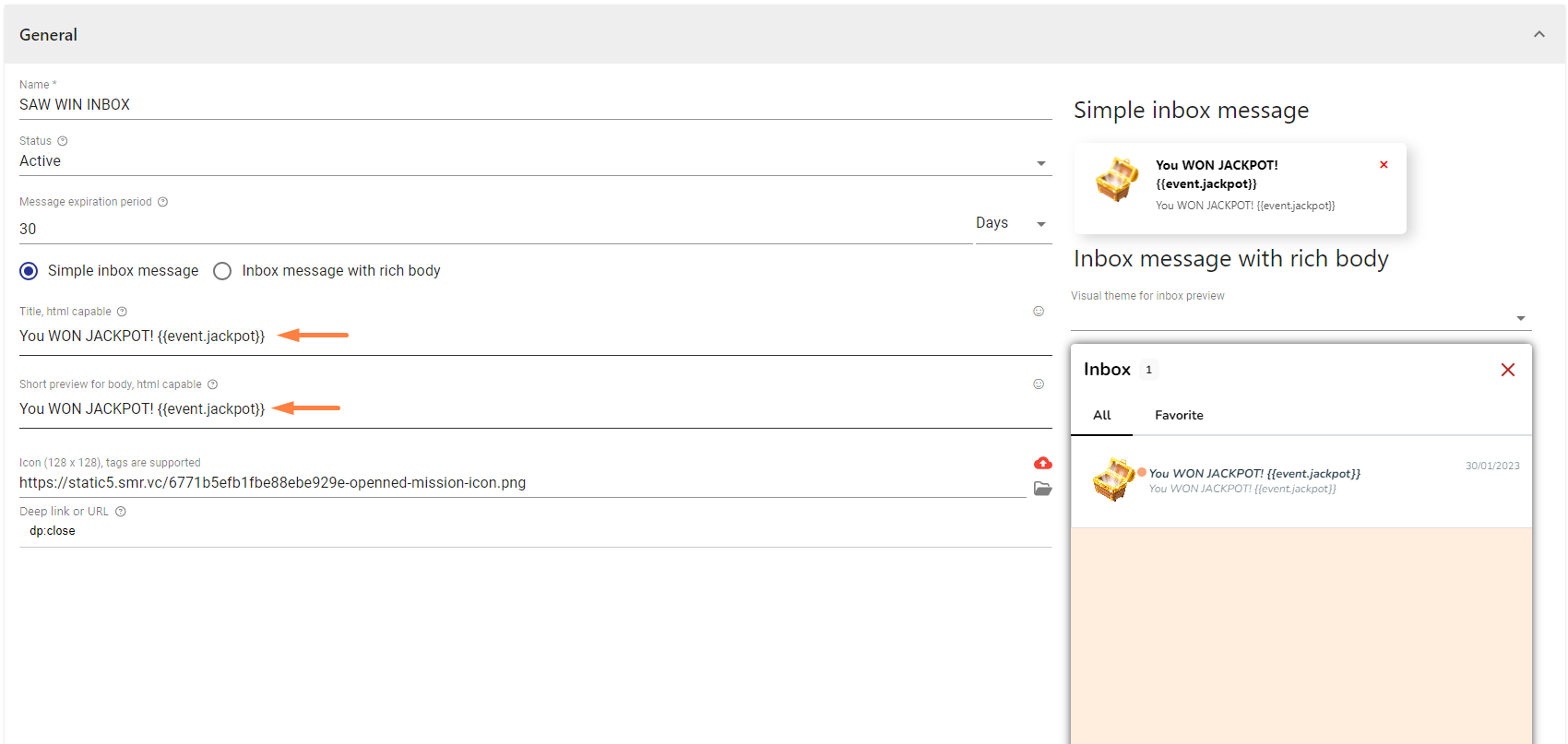Click help icon next to Status label
1568x744 pixels.
(x=63, y=141)
